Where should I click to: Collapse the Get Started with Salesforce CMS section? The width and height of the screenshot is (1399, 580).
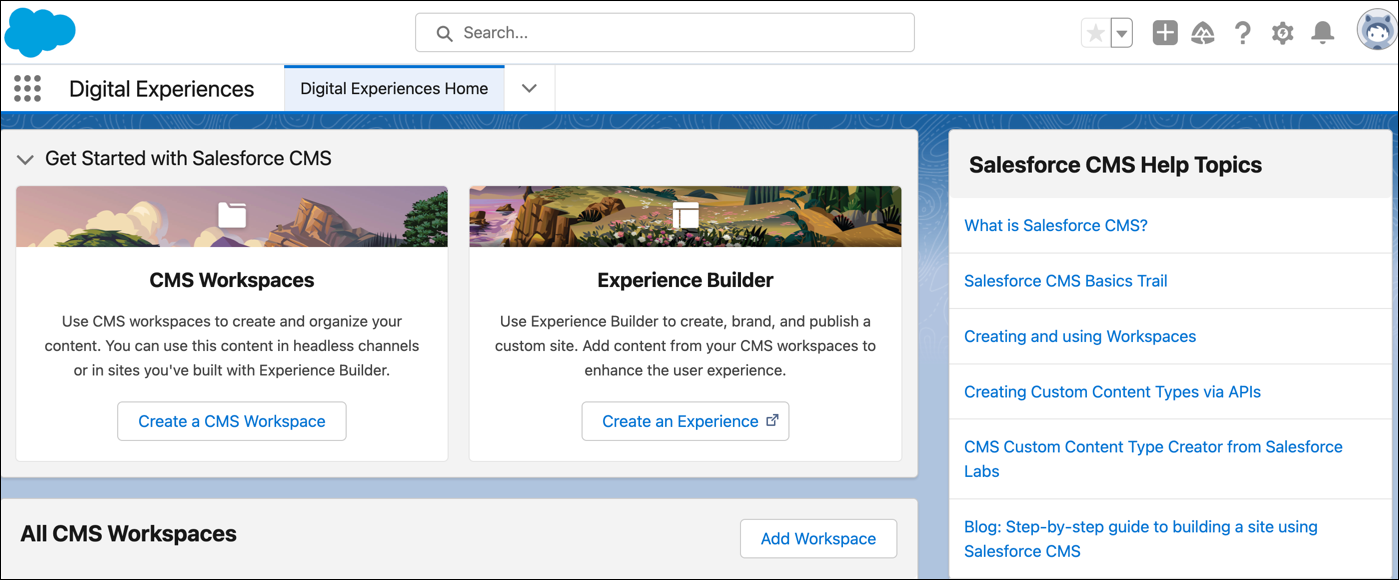26,159
